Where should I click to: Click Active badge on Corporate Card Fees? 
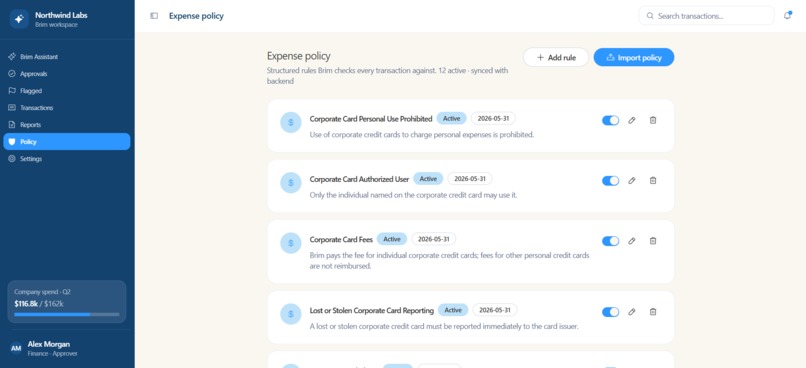coord(392,239)
